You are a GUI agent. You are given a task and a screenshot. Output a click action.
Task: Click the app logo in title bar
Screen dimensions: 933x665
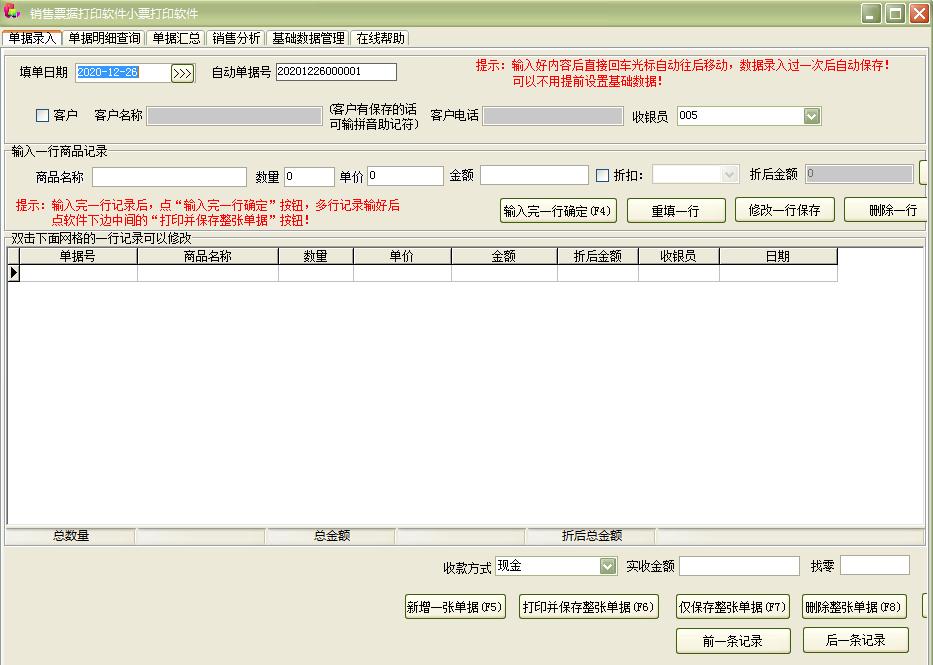[13, 13]
